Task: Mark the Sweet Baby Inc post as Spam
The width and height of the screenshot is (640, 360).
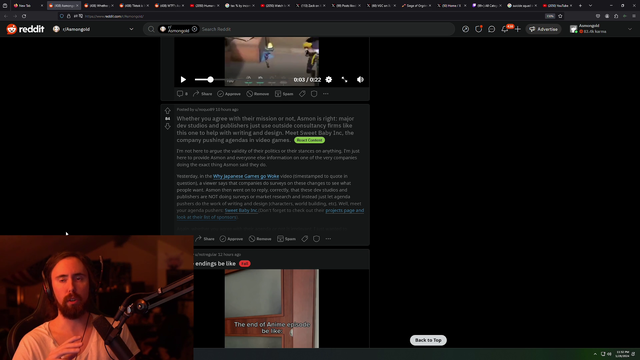Action: pyautogui.click(x=287, y=239)
